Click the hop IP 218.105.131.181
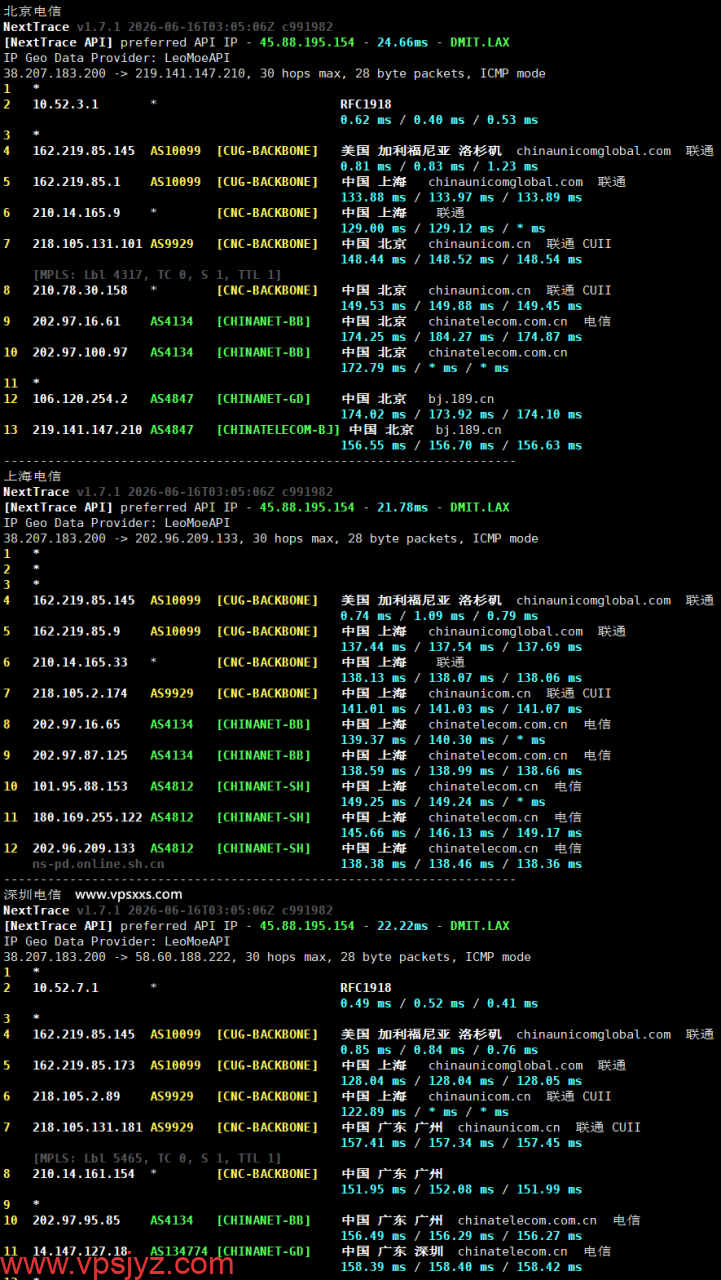721x1280 pixels. [88, 1127]
